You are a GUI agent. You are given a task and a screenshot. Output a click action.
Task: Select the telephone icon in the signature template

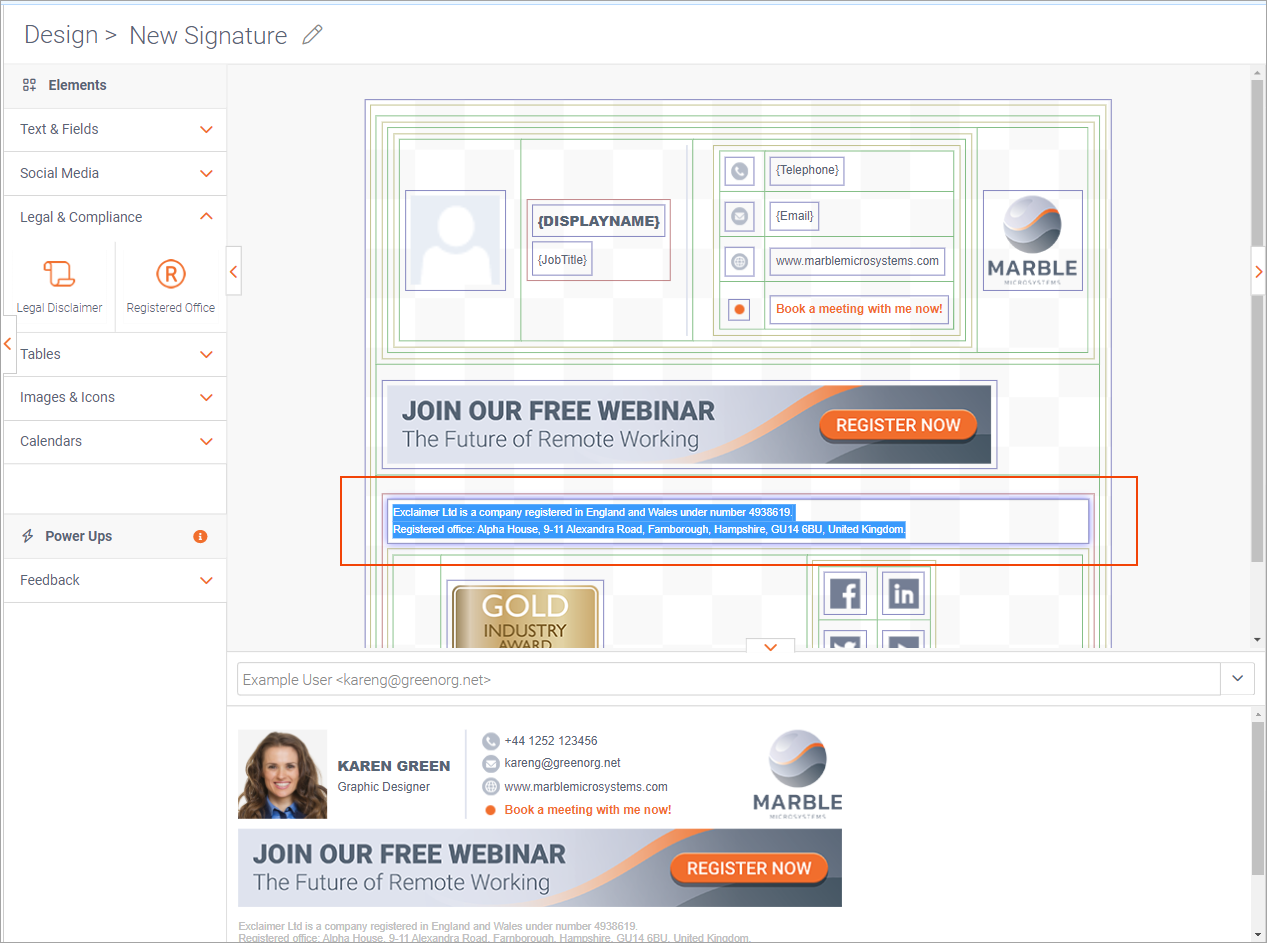pos(738,170)
